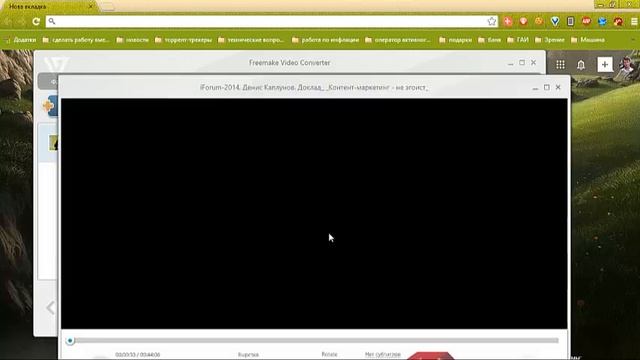Click the browser back arrow

(x=8, y=21)
